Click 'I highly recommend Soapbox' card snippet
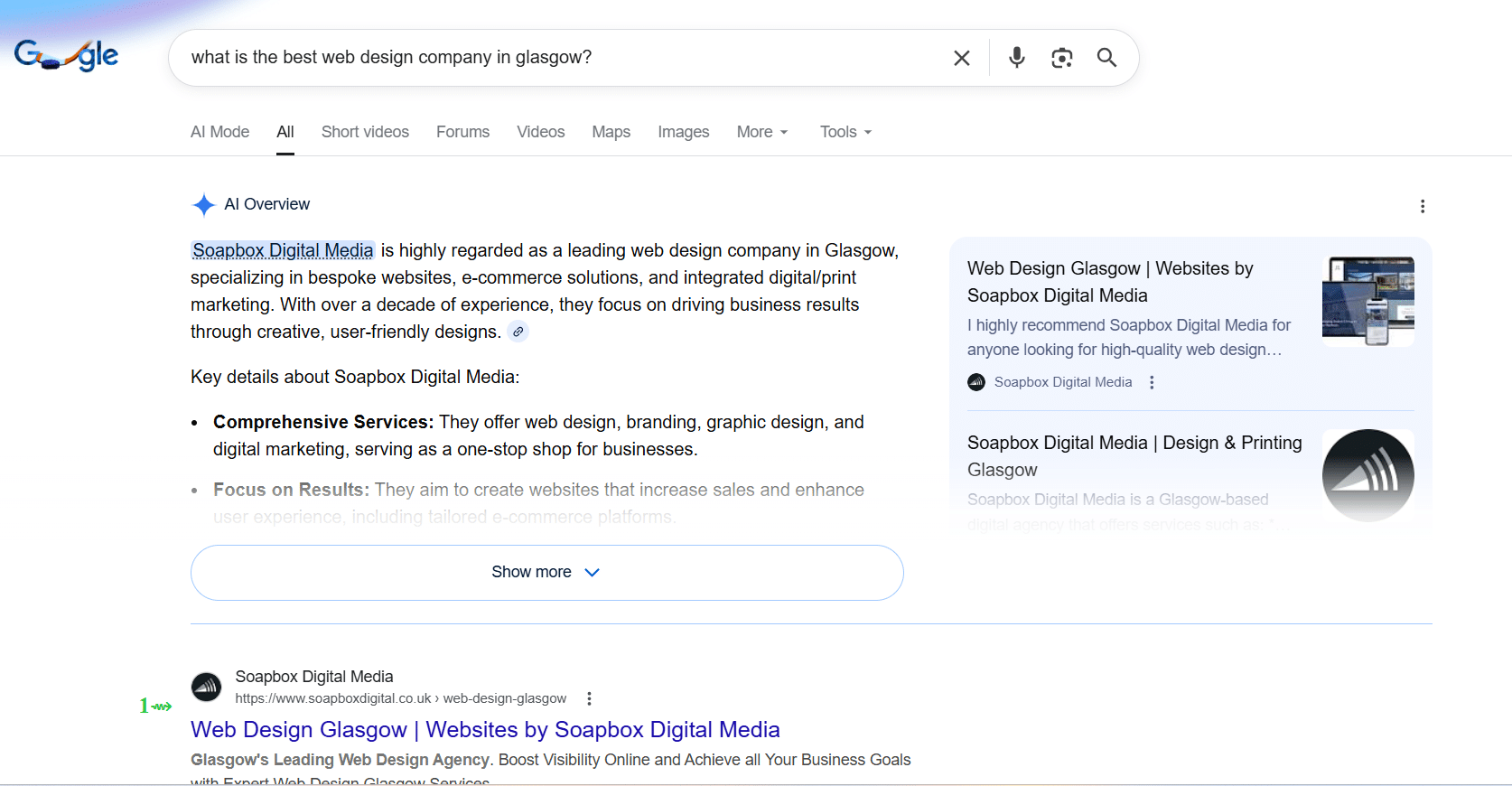The image size is (1512, 786). pos(1129,337)
